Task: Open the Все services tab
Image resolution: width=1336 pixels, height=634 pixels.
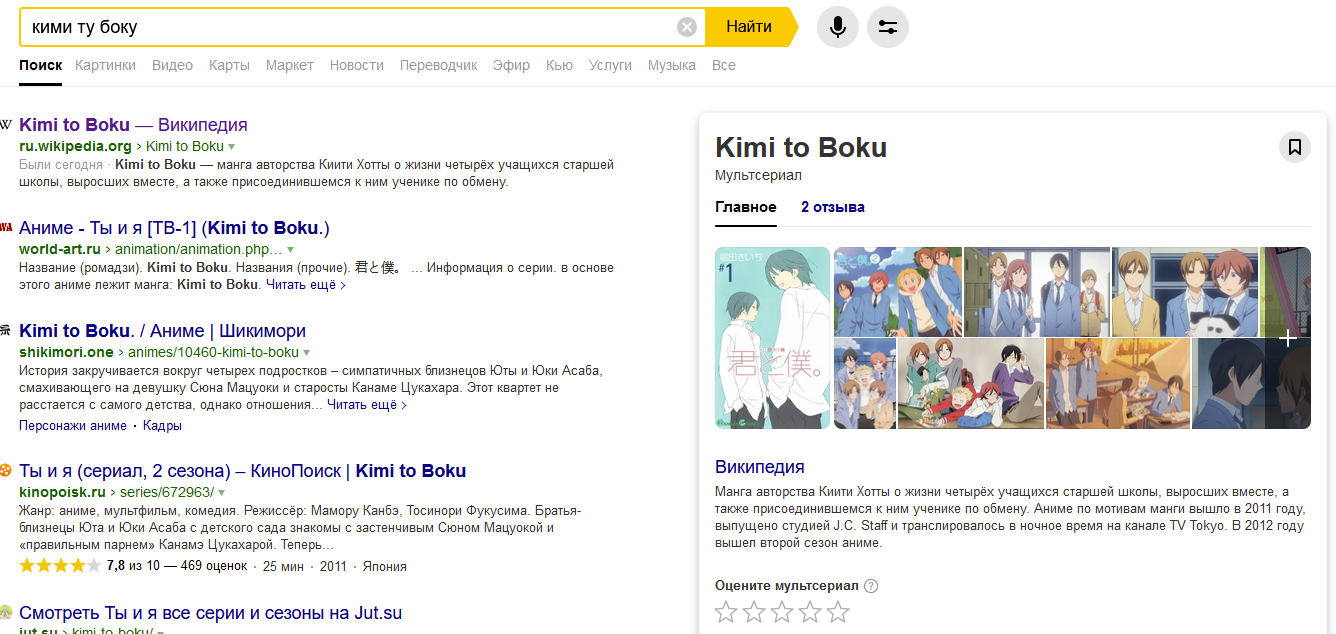Action: [724, 65]
